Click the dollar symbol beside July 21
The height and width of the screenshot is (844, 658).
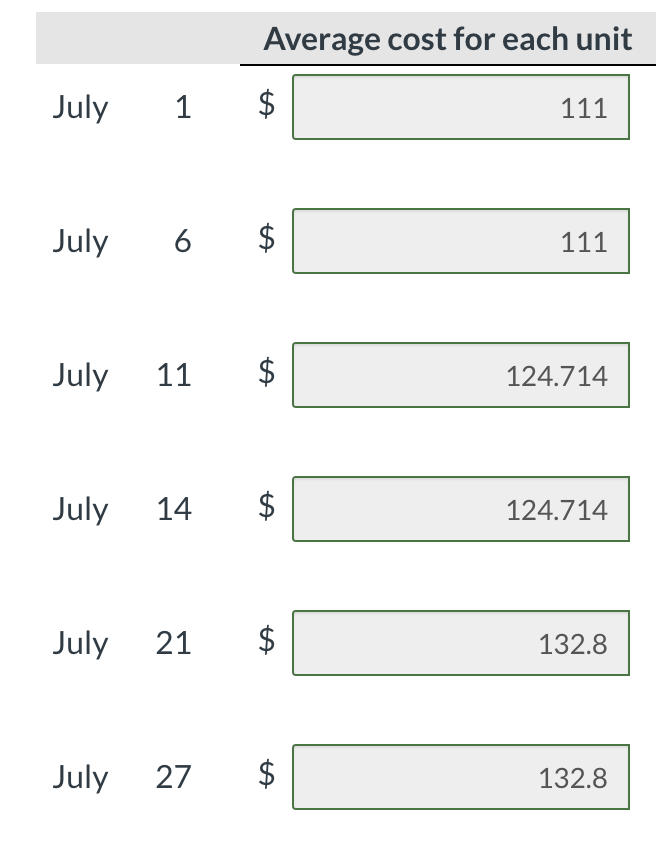265,643
